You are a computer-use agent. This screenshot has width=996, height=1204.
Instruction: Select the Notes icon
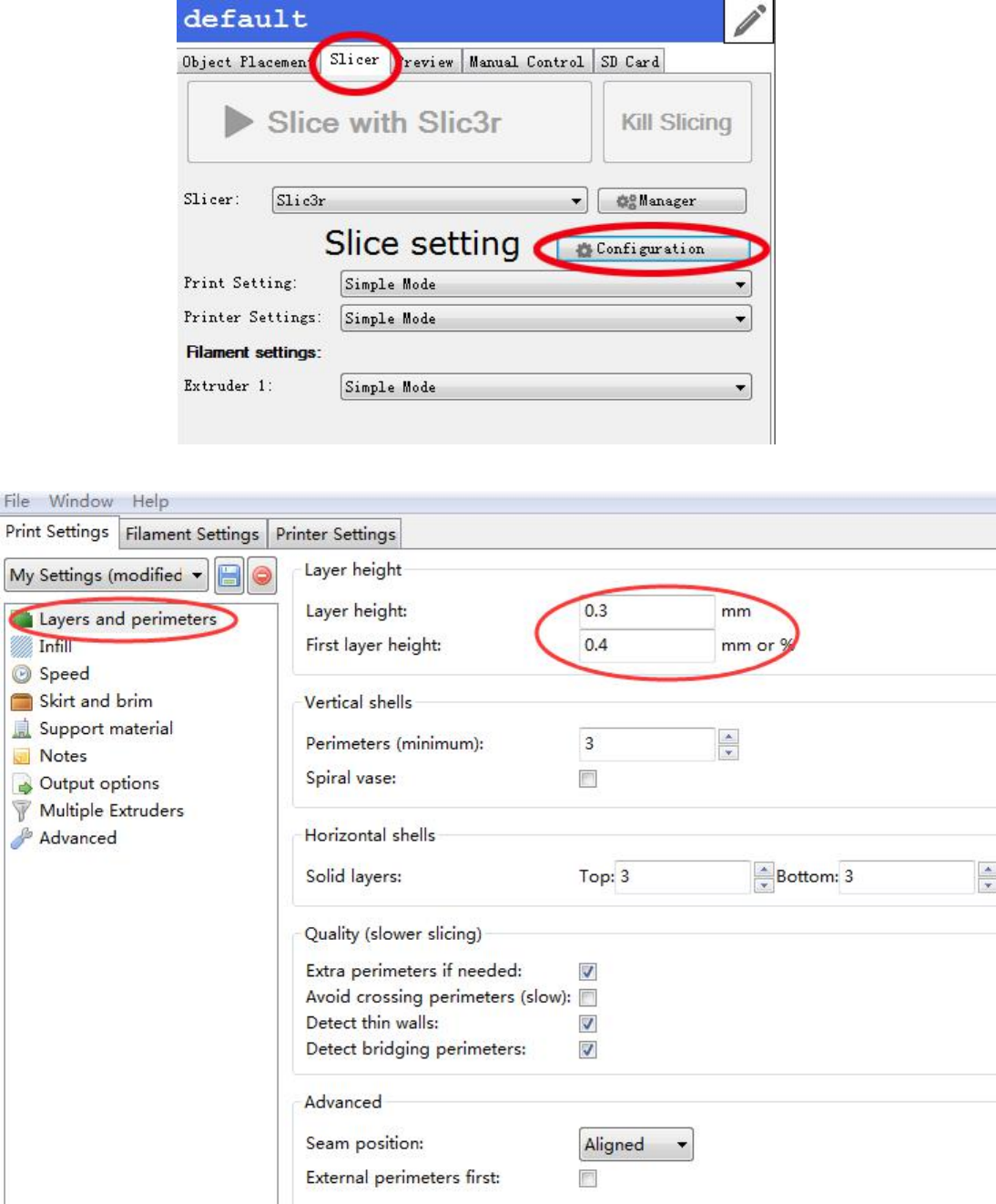22,756
